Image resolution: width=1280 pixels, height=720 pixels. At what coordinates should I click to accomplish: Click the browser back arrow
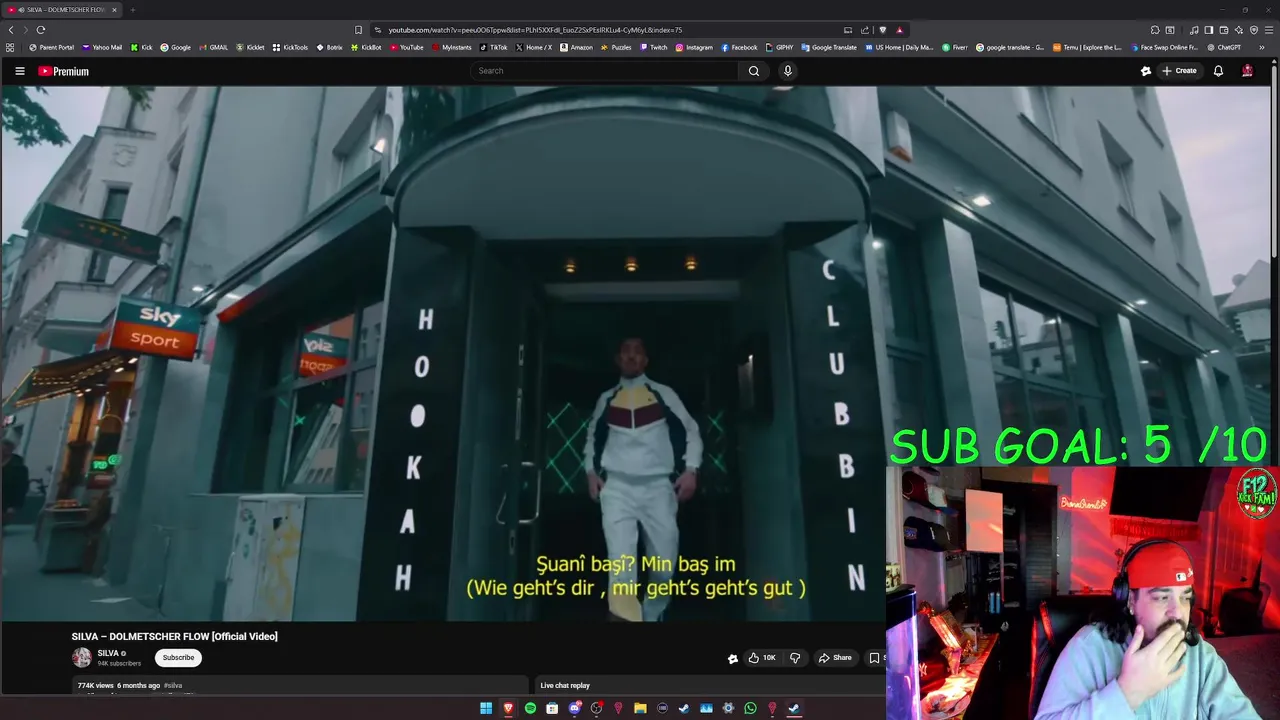[11, 30]
